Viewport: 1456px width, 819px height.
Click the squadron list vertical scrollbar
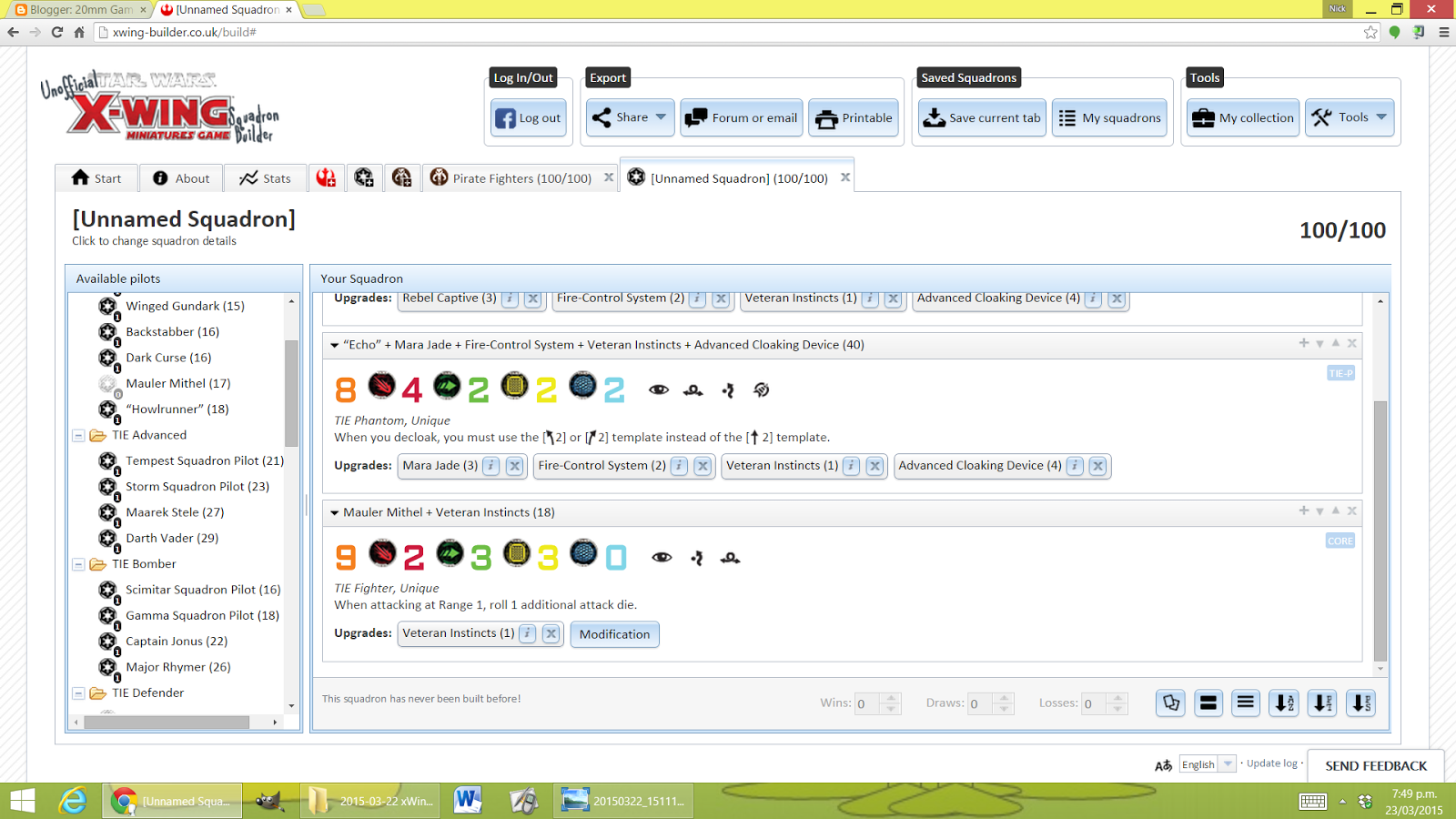click(x=1380, y=531)
